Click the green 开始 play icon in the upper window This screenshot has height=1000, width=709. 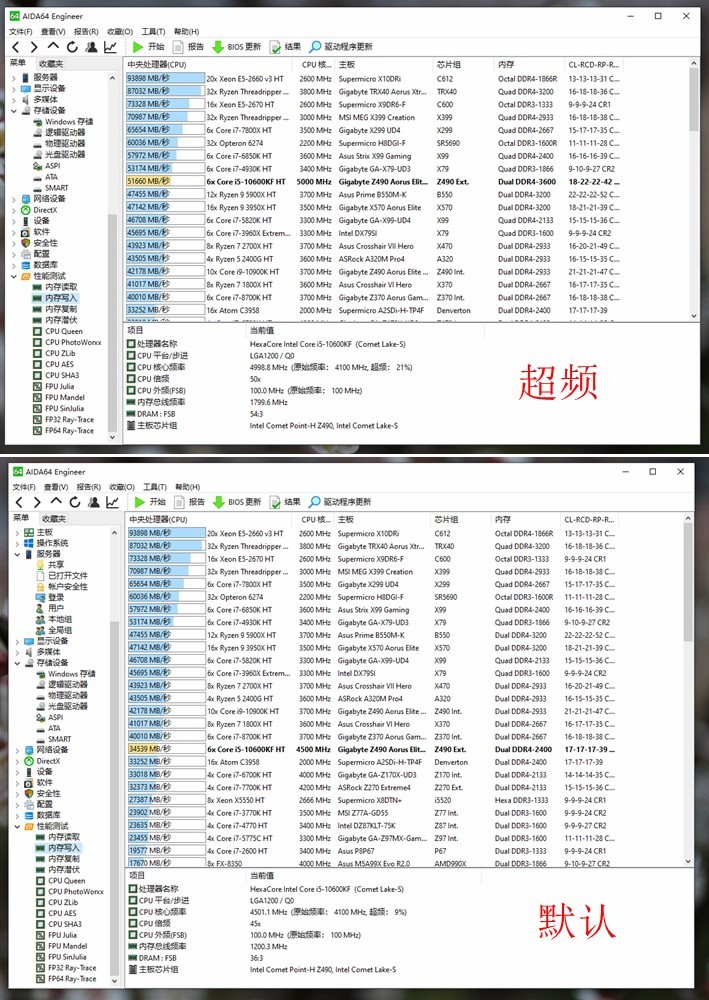click(x=138, y=47)
